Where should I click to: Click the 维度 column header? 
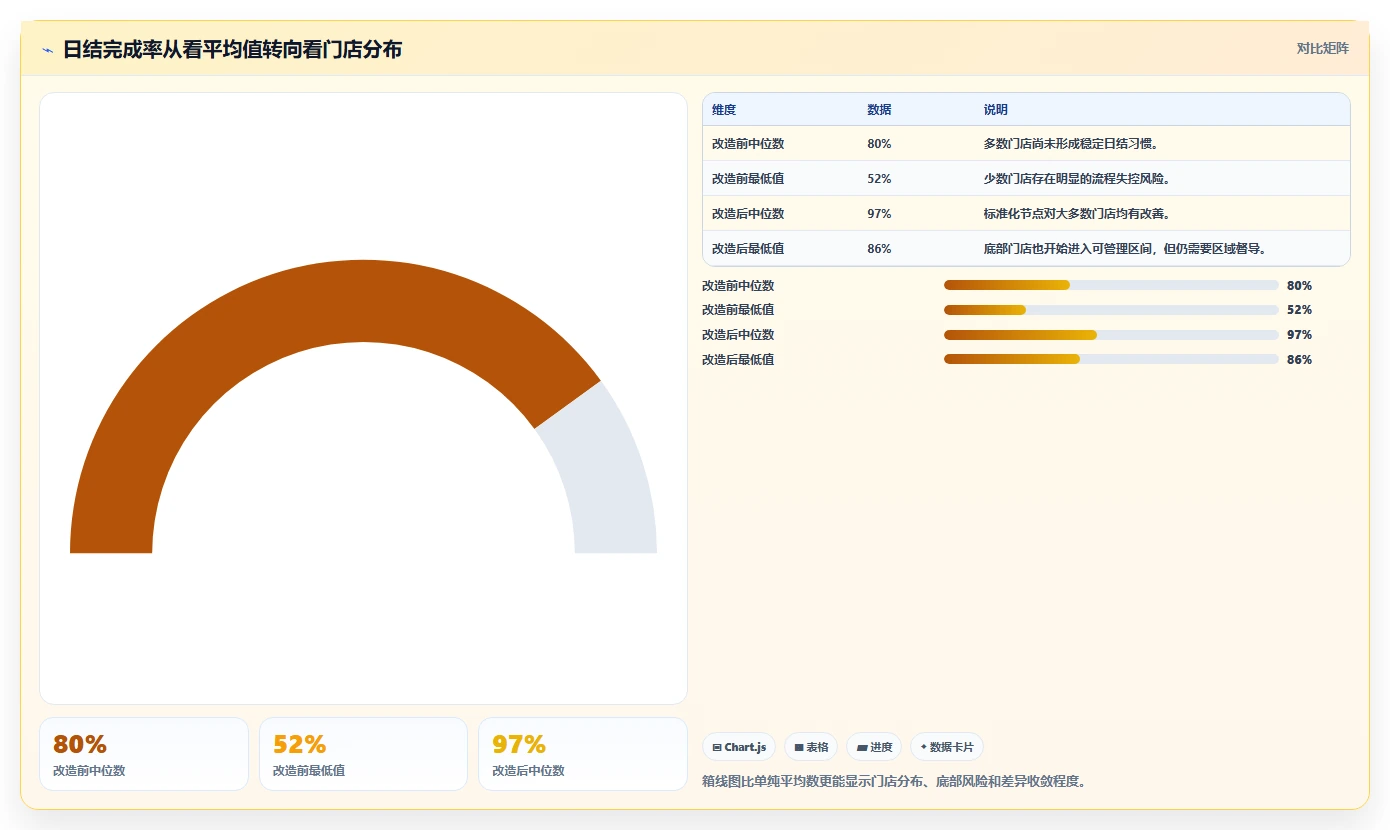click(x=724, y=110)
